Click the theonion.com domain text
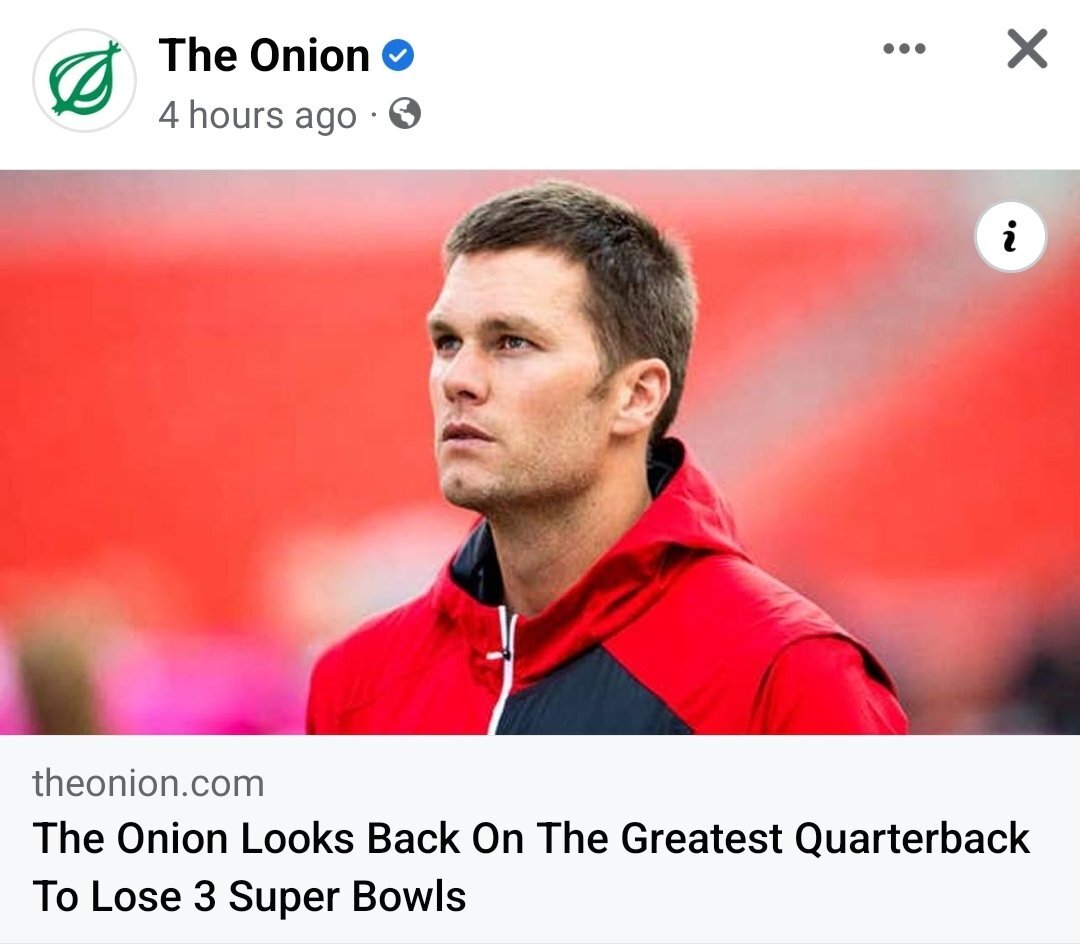This screenshot has width=1080, height=949. pos(148,783)
